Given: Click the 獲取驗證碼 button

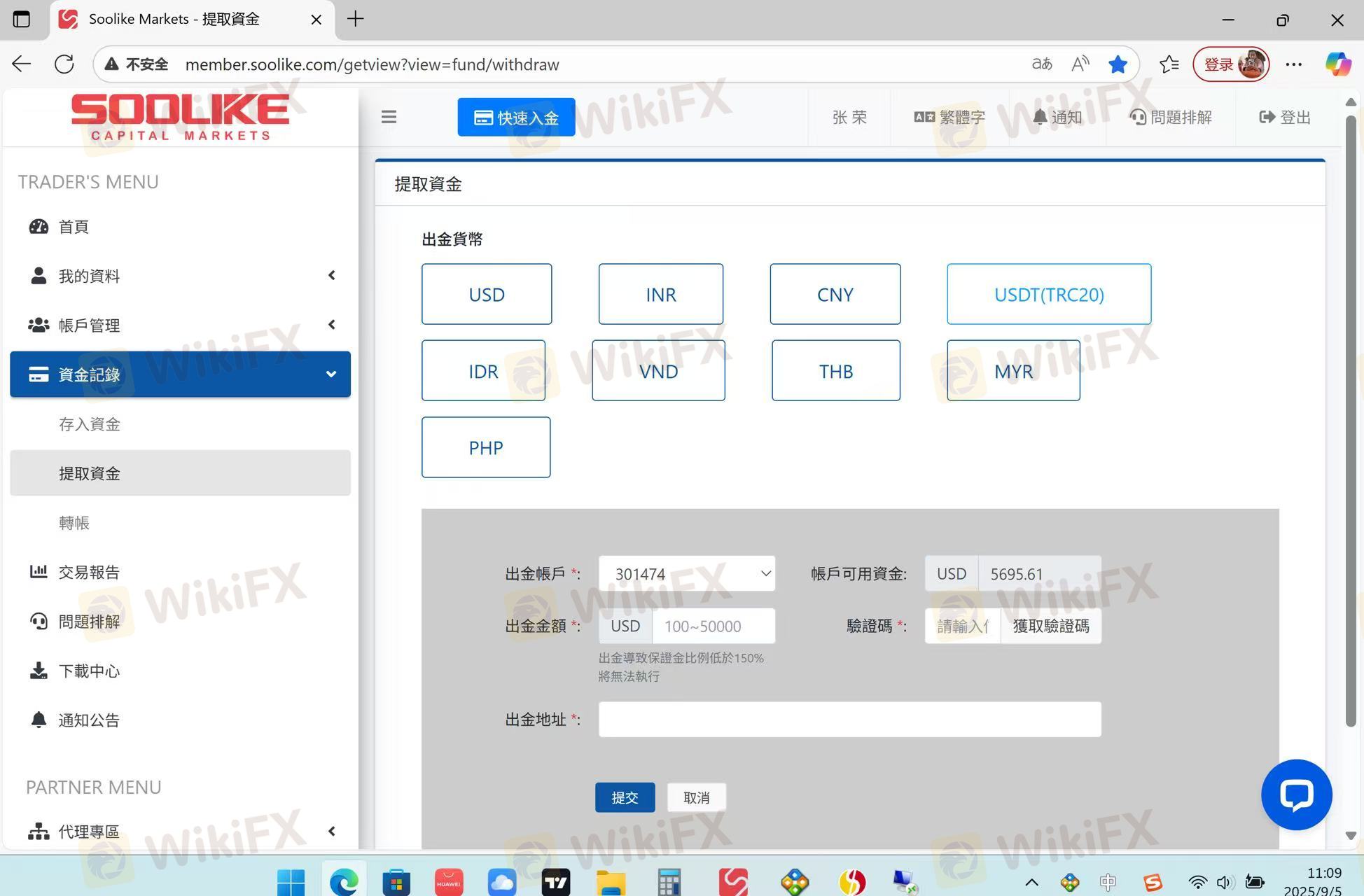Looking at the screenshot, I should (x=1050, y=626).
